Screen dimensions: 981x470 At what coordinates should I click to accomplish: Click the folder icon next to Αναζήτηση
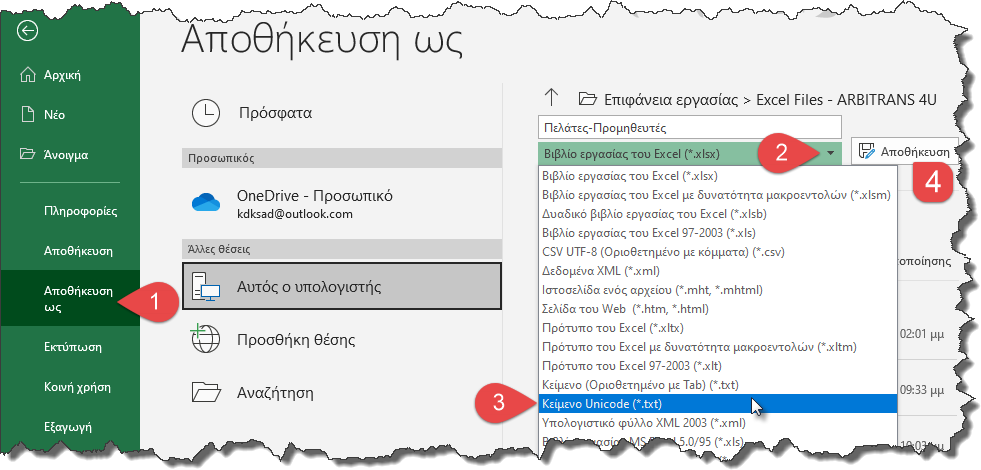click(206, 393)
